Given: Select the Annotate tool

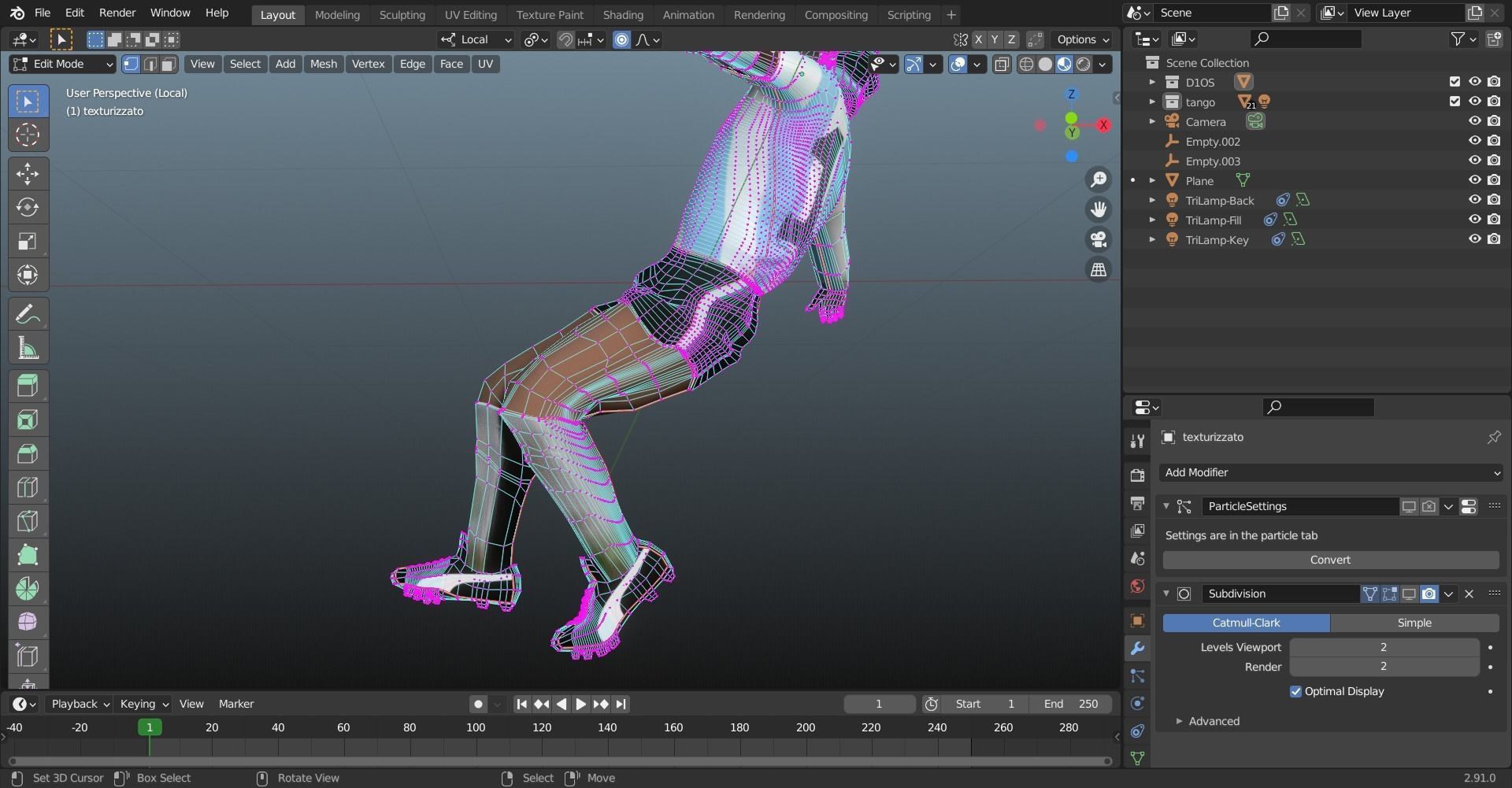Looking at the screenshot, I should click(x=28, y=315).
